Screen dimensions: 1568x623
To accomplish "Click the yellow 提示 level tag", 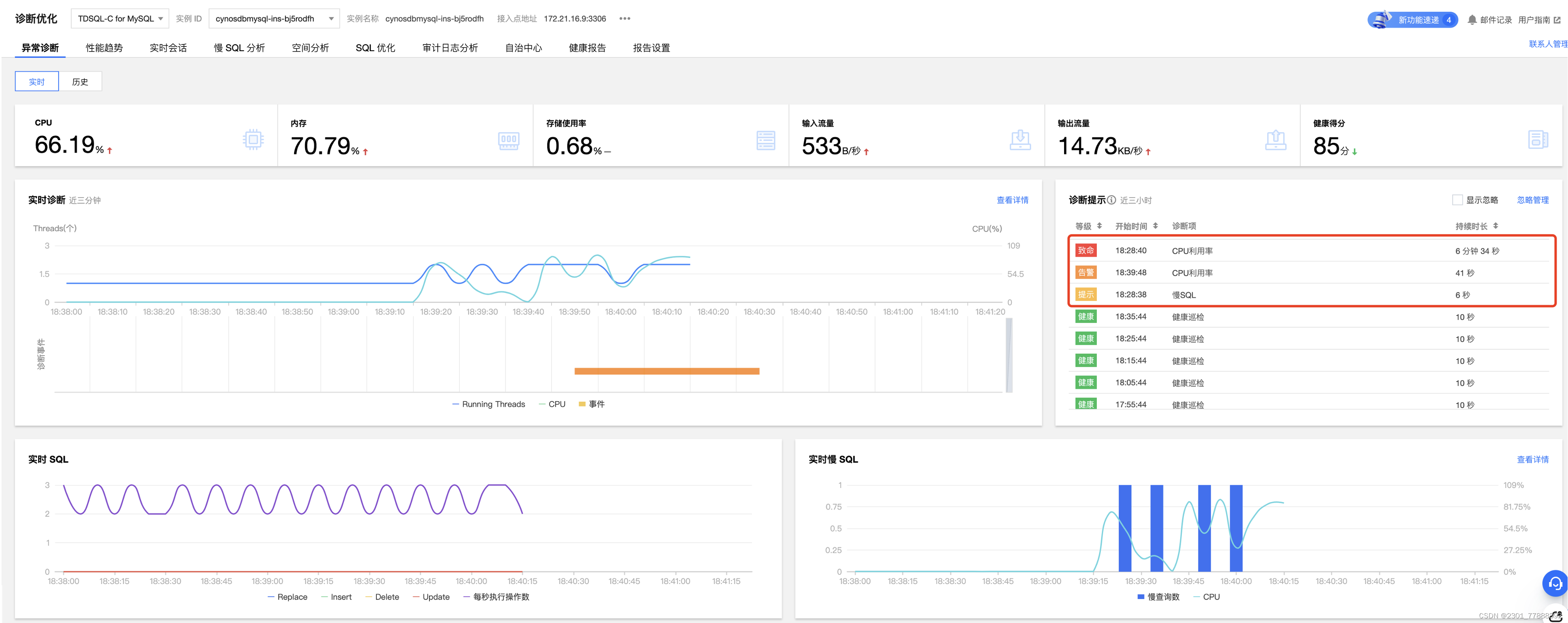I will (1086, 294).
